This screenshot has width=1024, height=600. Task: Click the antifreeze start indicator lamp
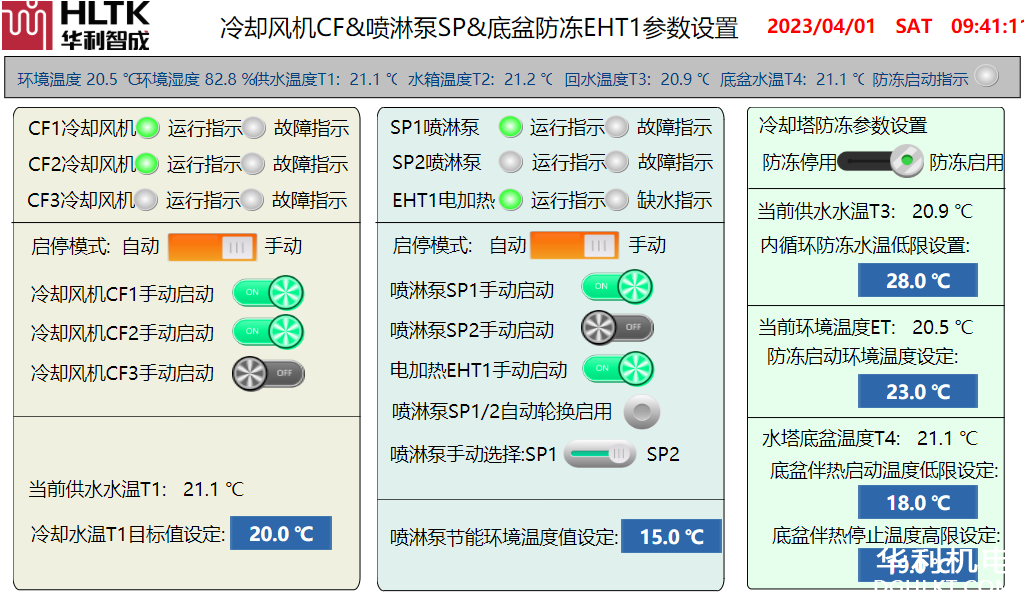pyautogui.click(x=986, y=76)
